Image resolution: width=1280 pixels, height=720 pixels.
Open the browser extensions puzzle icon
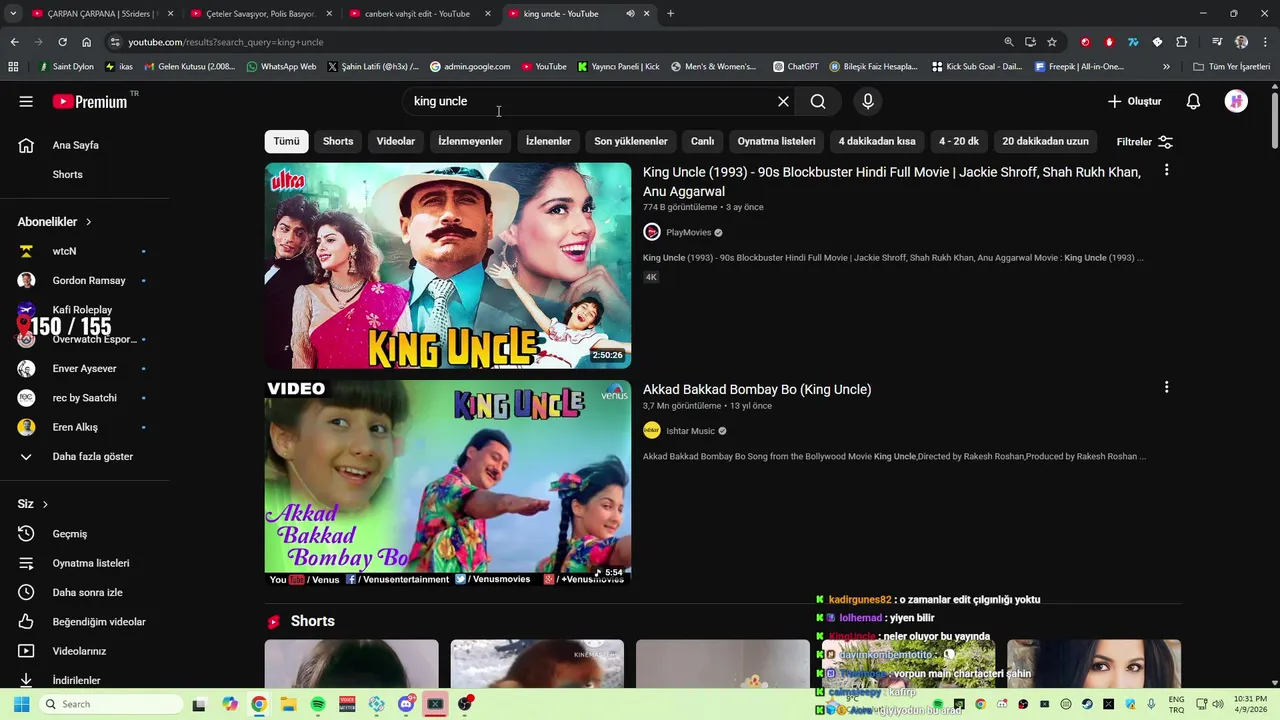tap(1181, 42)
